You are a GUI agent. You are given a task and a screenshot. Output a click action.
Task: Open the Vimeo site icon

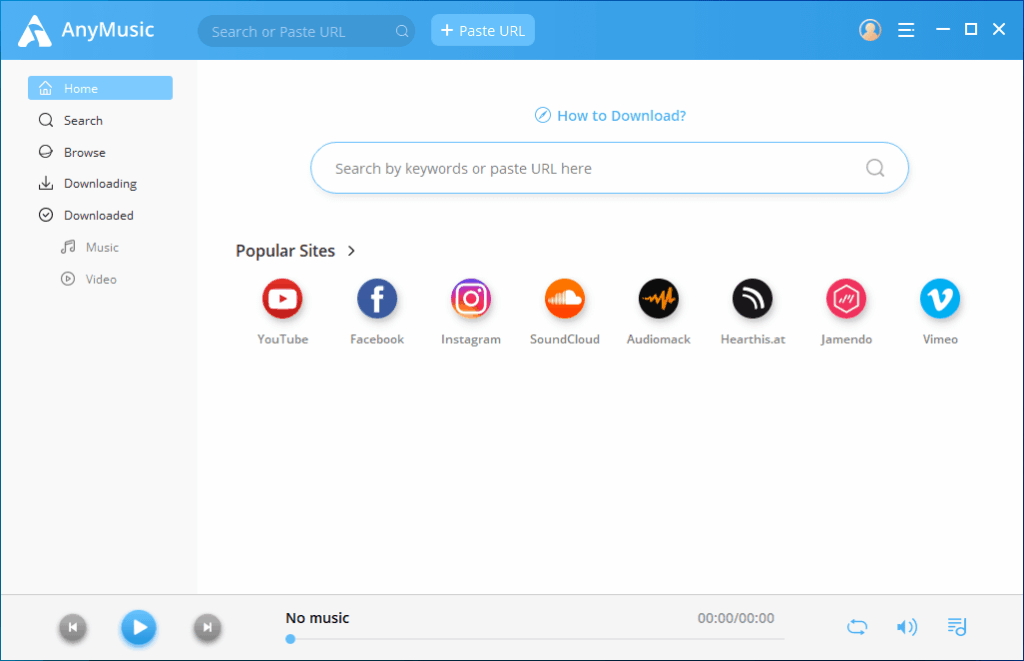point(940,299)
